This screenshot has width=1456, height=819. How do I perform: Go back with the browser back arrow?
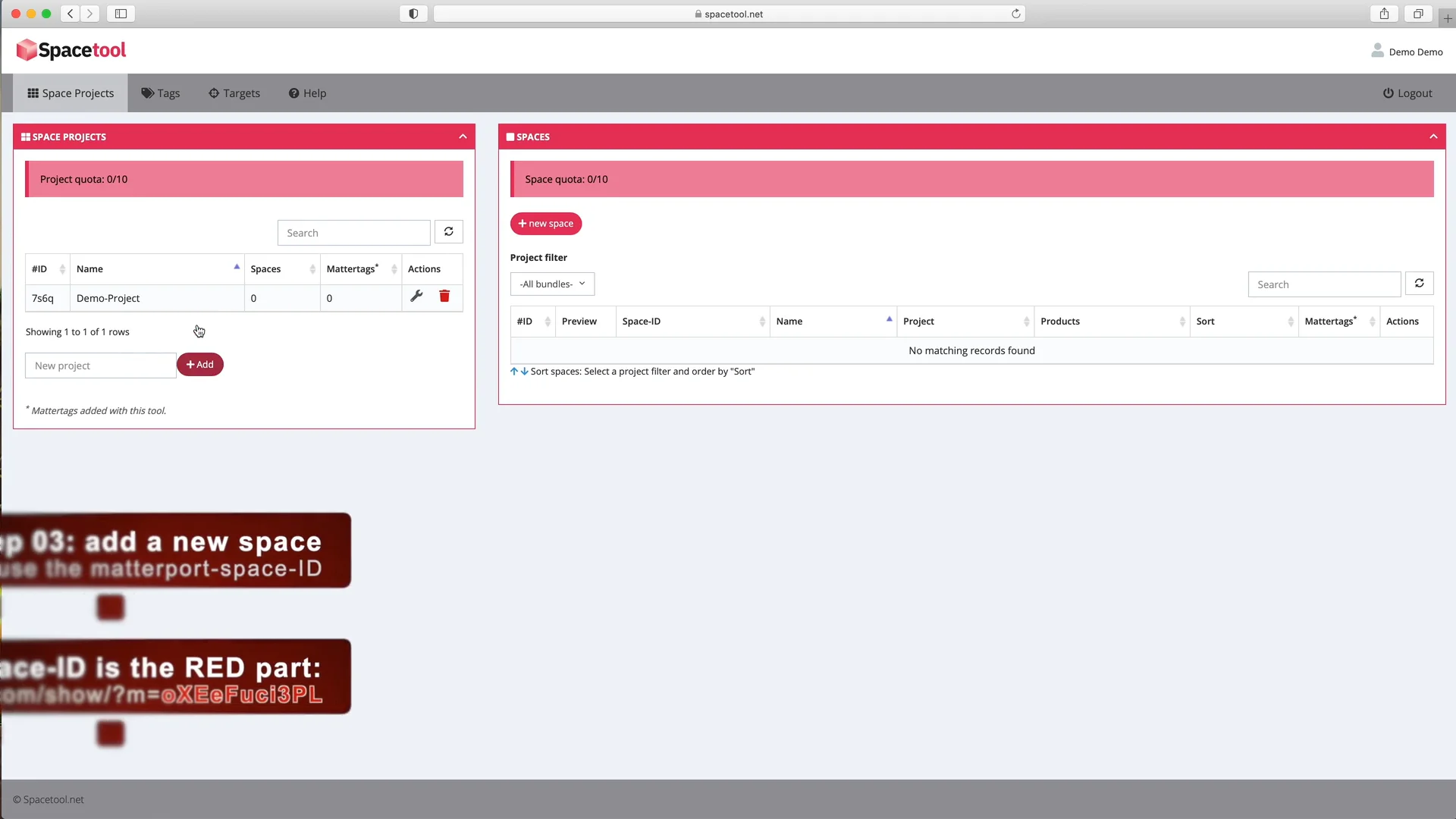click(x=70, y=14)
